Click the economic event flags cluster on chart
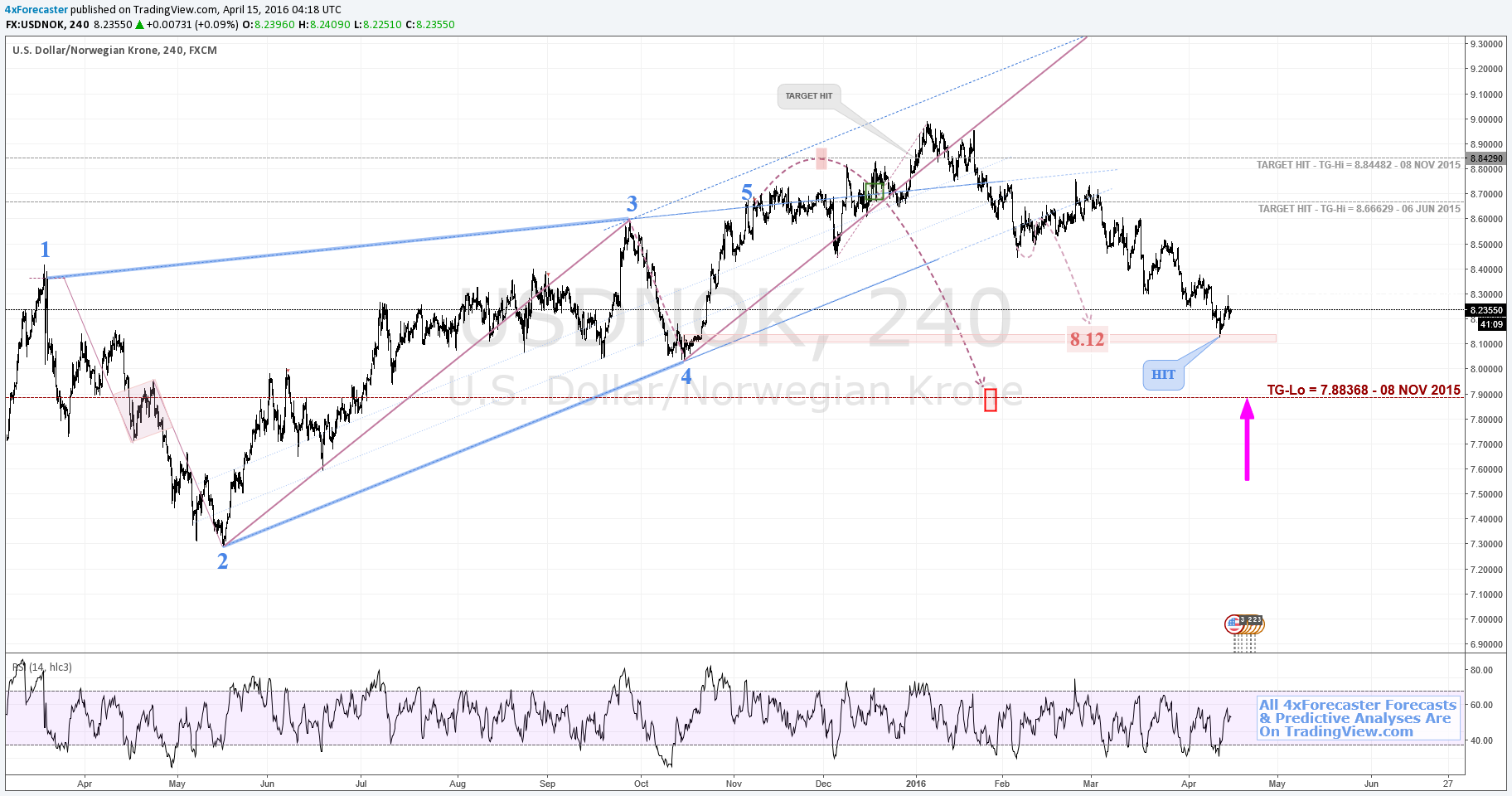 click(1244, 624)
